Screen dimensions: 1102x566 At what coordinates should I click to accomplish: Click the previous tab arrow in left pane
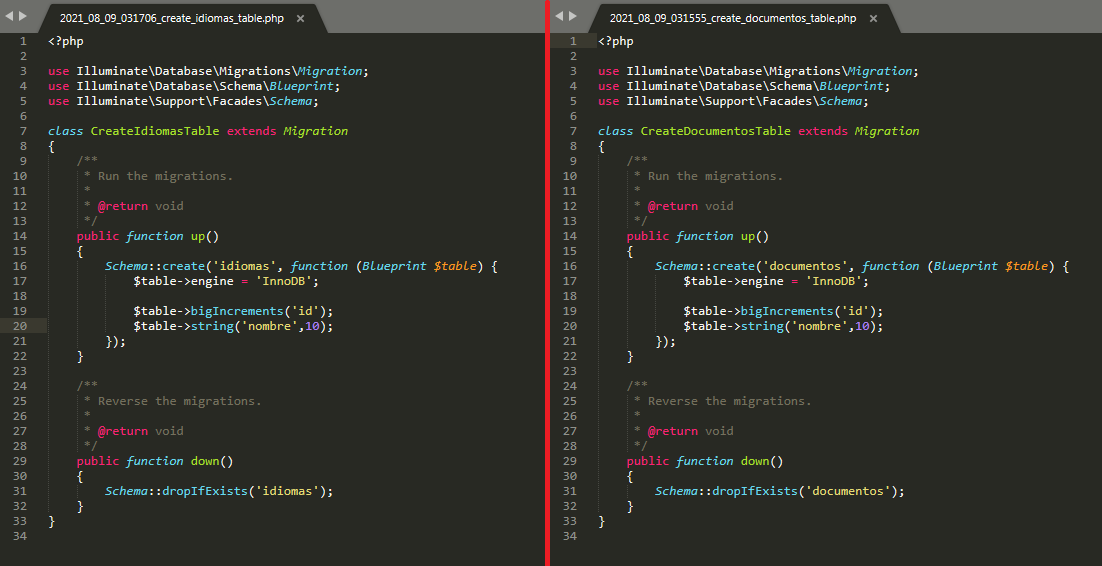[10, 16]
